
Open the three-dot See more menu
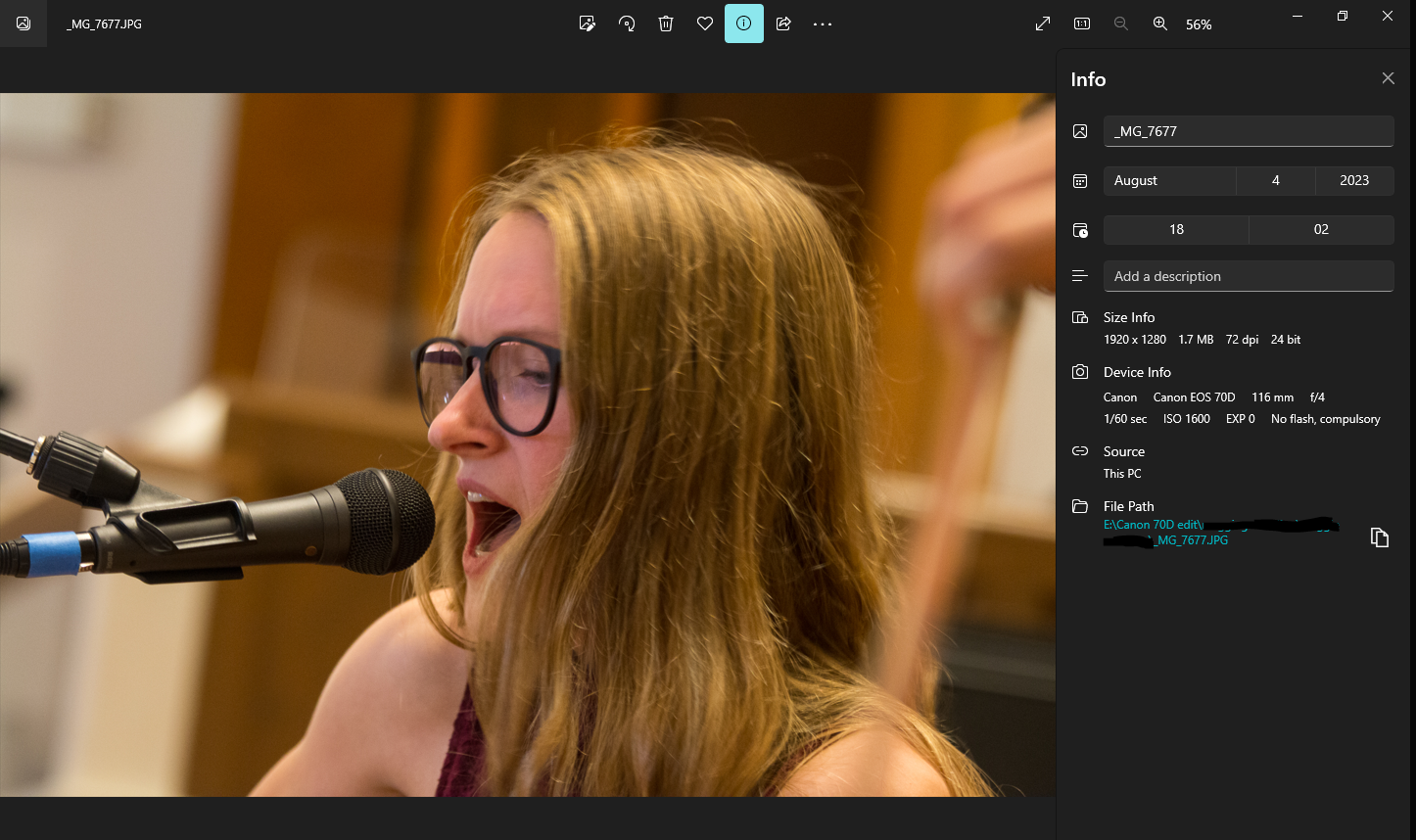[x=823, y=23]
